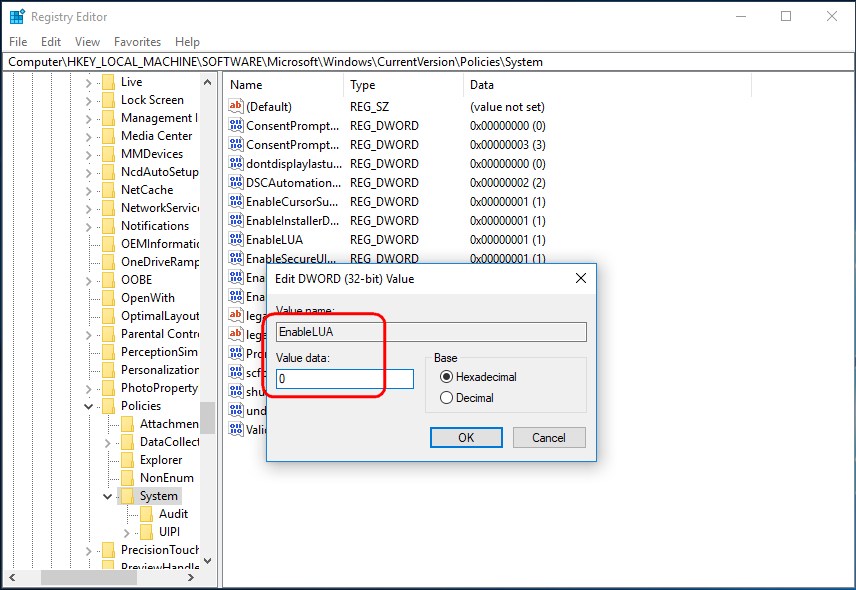Screen dimensions: 856x590
Task: Click the 0x00000003 (3) data cell
Action: 508,145
